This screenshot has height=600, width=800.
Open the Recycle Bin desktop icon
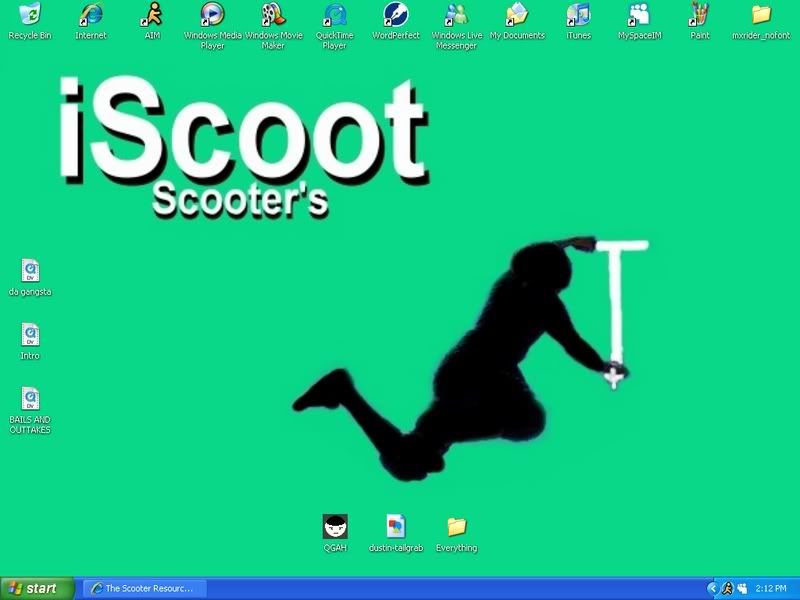tap(30, 15)
